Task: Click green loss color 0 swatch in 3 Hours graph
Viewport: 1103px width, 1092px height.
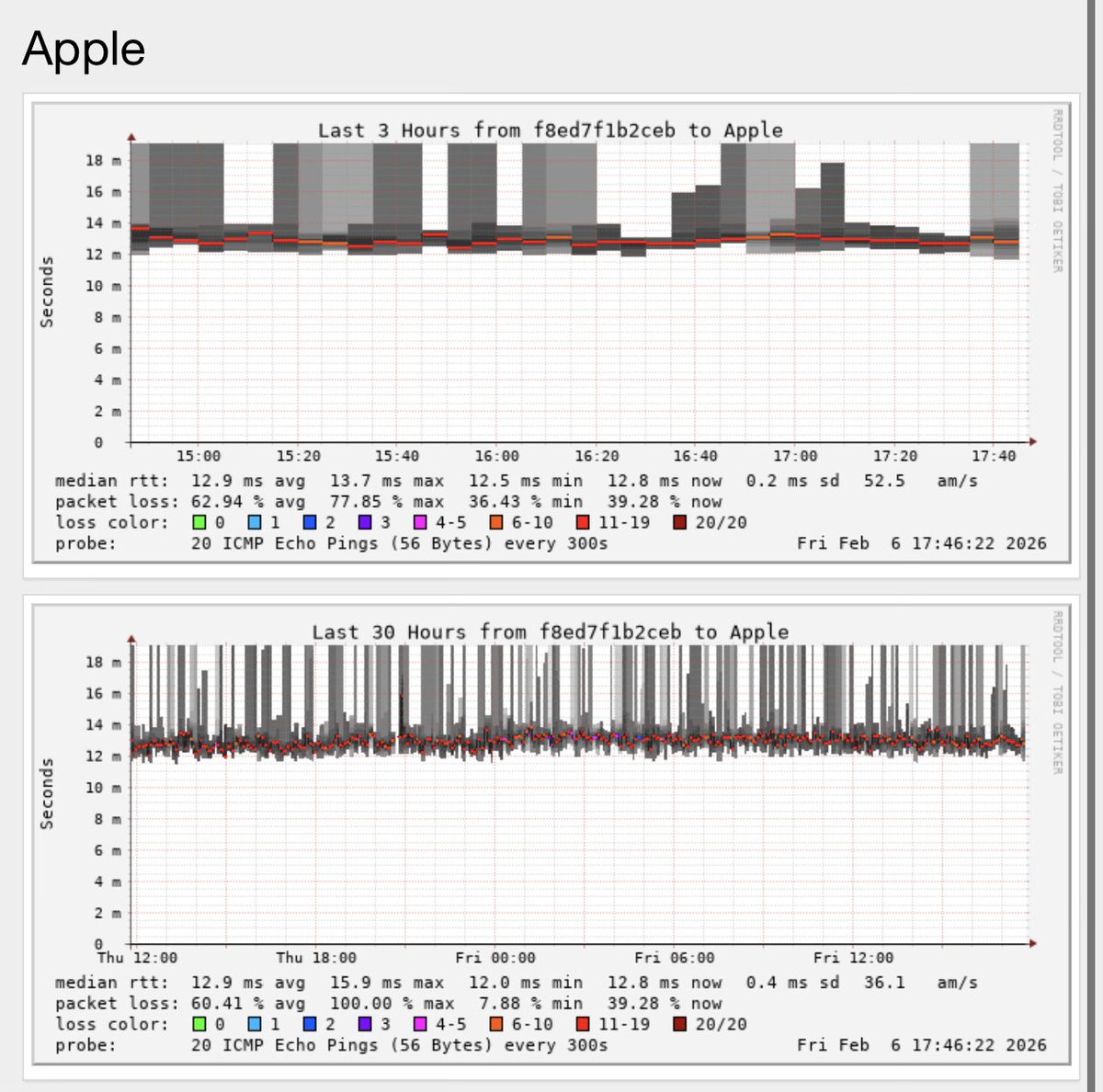Action: coord(199,523)
